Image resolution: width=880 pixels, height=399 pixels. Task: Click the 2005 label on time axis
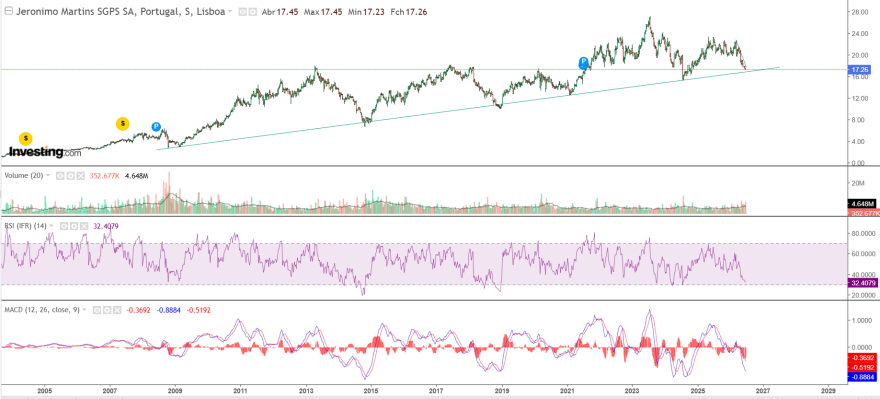[x=45, y=390]
